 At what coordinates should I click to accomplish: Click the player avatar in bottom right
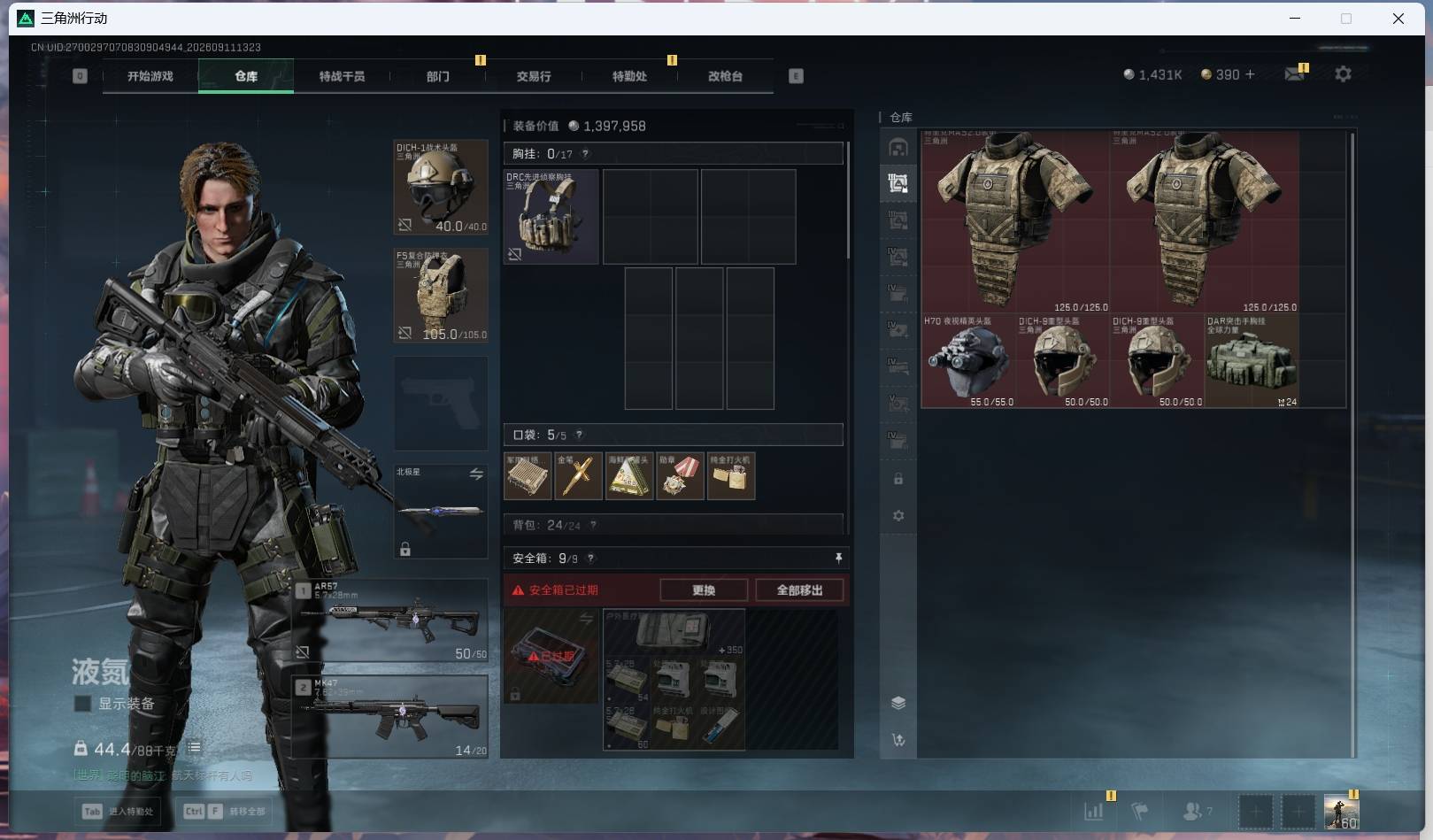click(1341, 811)
